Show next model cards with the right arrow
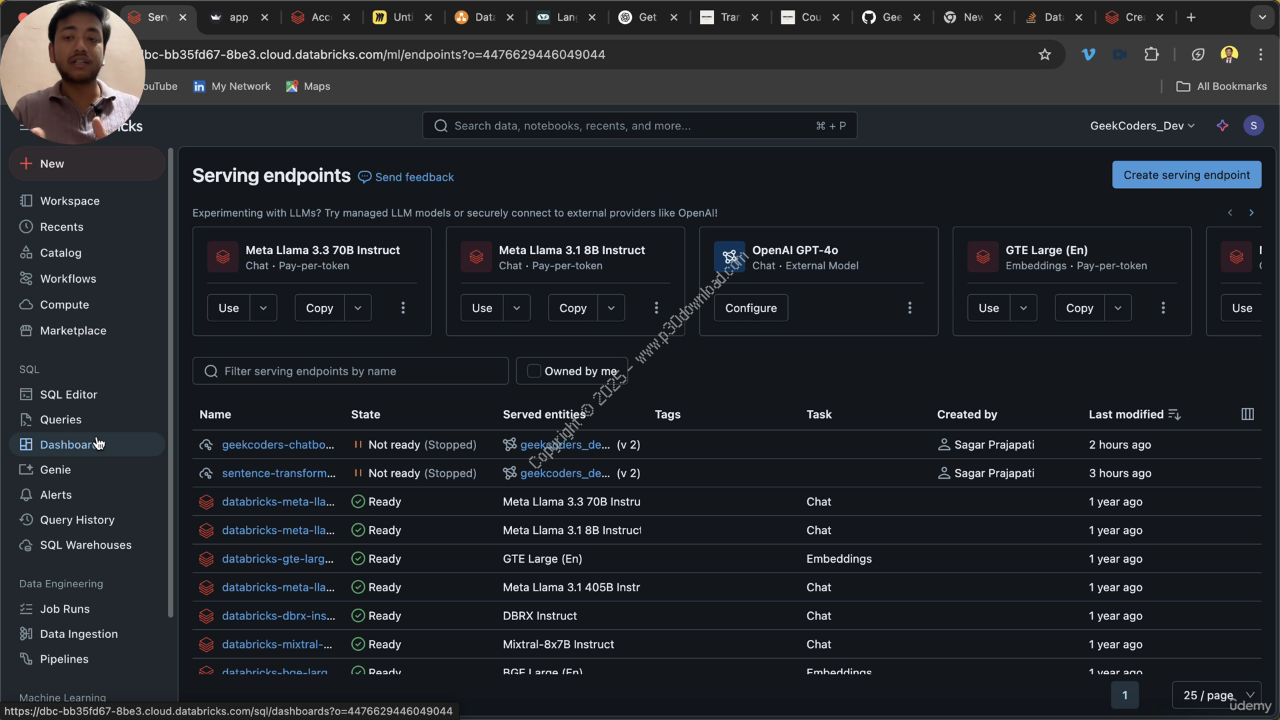Image resolution: width=1280 pixels, height=720 pixels. pos(1251,212)
